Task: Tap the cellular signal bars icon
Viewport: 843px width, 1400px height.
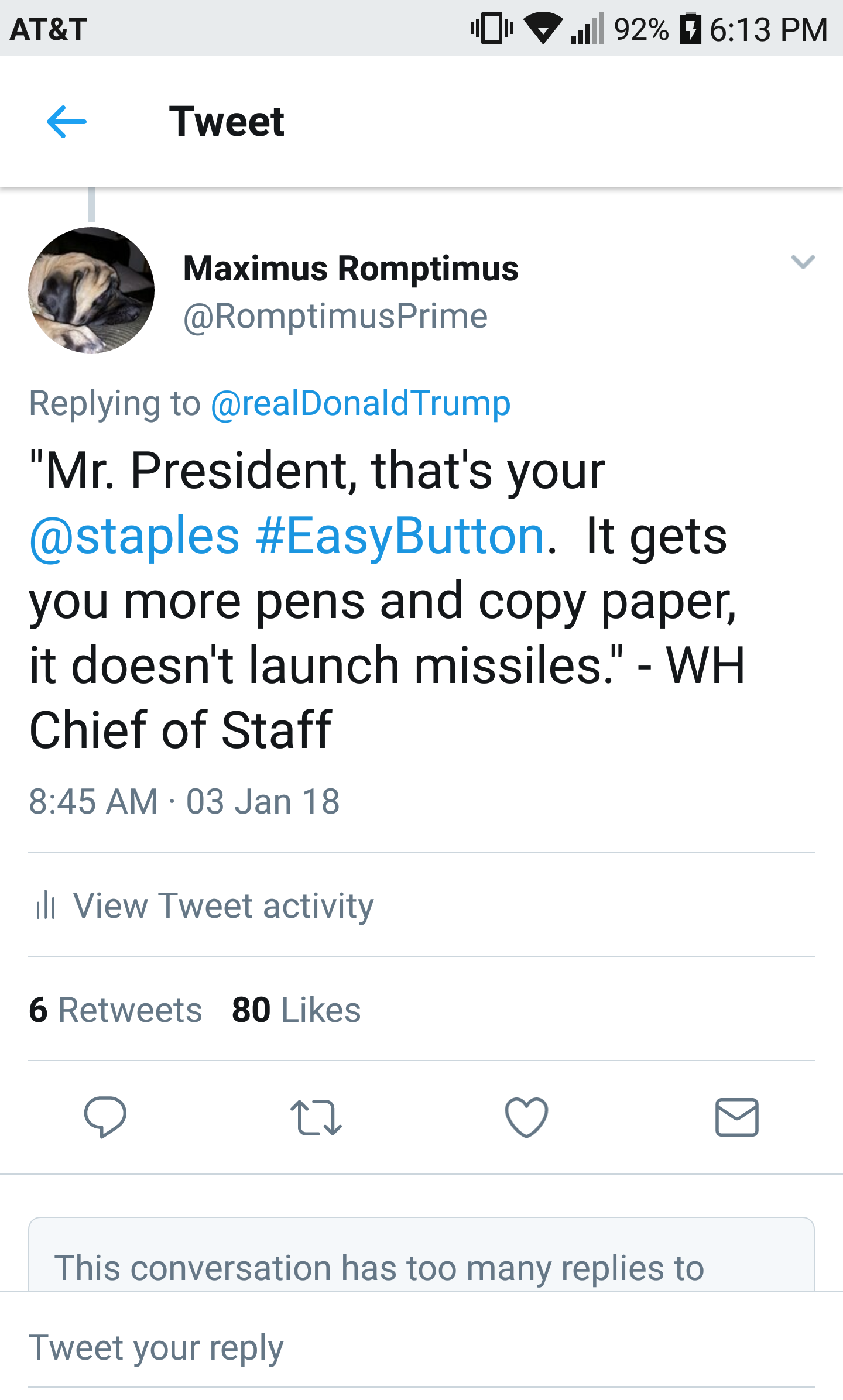Action: (x=588, y=29)
